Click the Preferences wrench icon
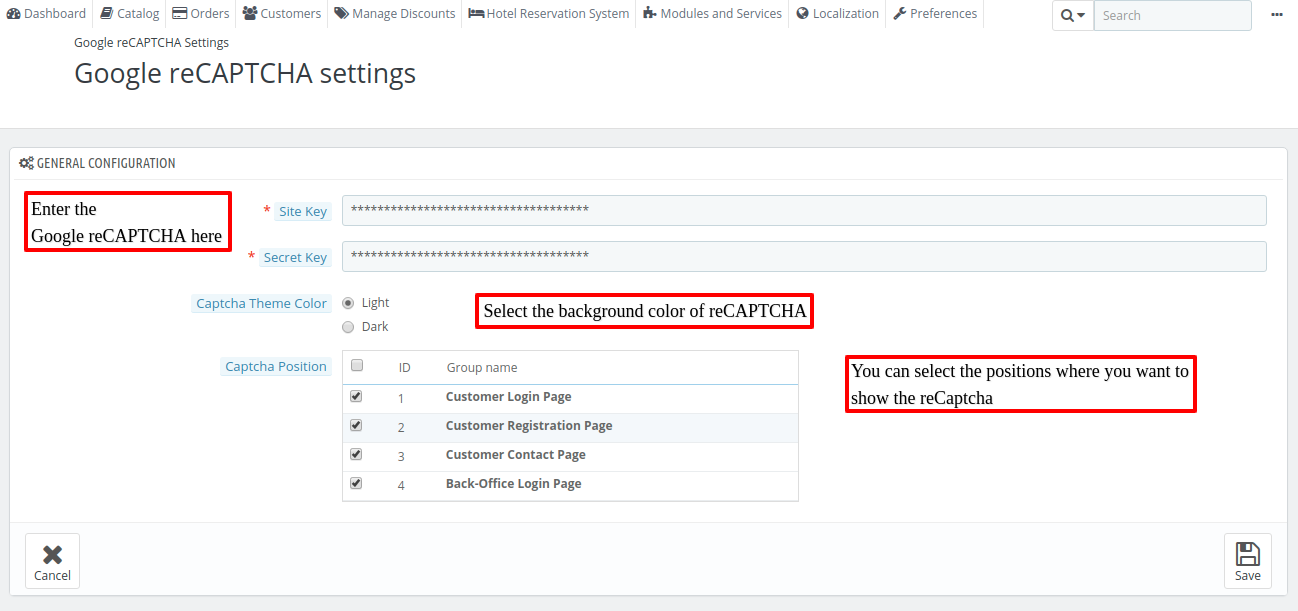Screen dimensions: 1298x611 [x=900, y=14]
